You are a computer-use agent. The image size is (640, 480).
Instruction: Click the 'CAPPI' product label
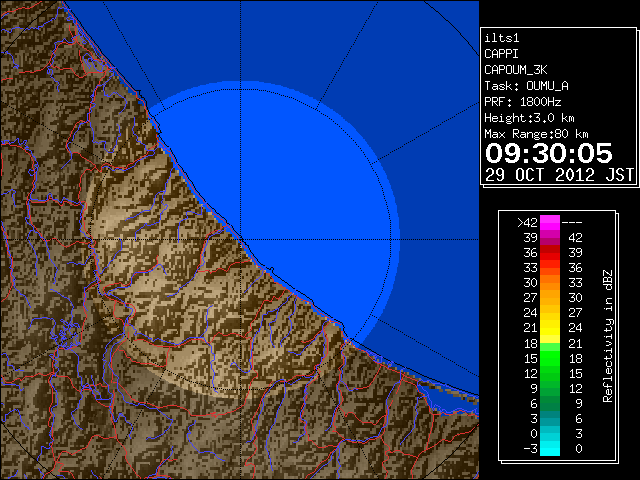pos(501,54)
